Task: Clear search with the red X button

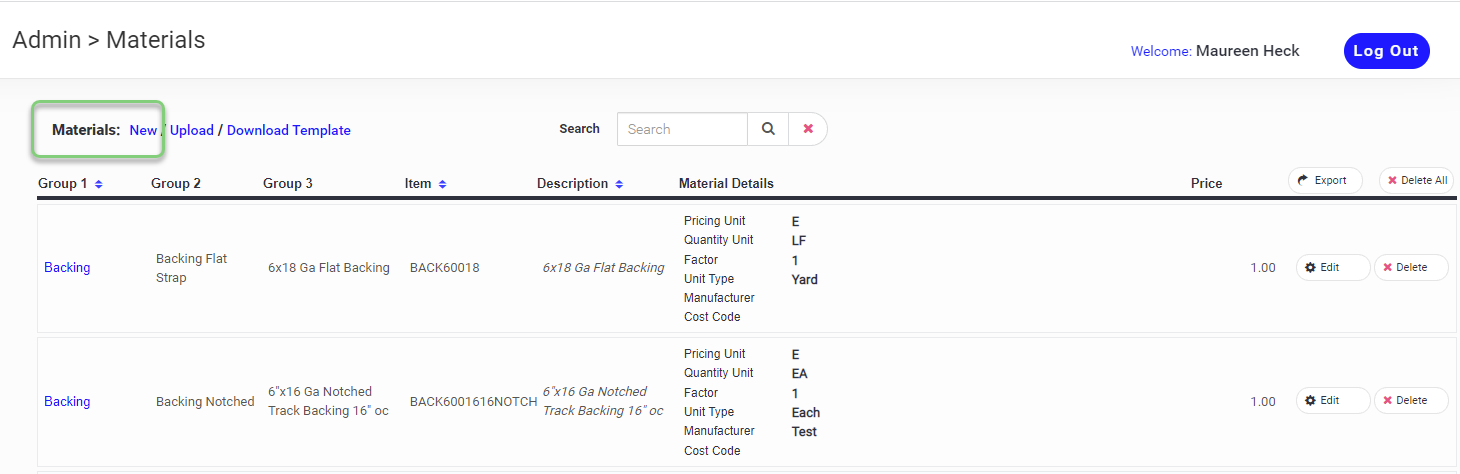Action: (x=808, y=129)
